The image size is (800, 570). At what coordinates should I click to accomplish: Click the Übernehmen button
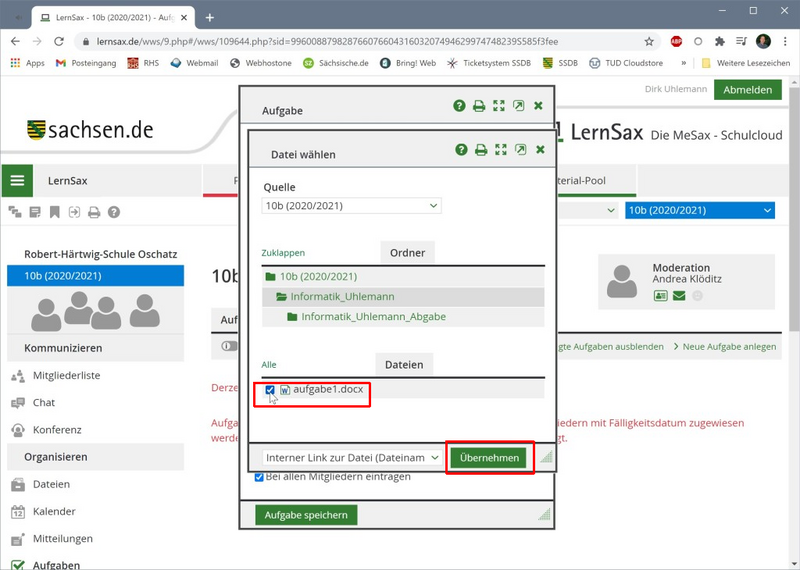click(x=489, y=457)
